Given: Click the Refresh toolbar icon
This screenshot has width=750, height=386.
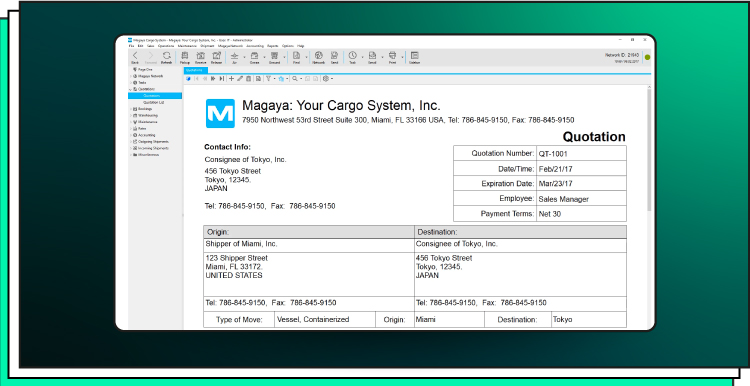Looking at the screenshot, I should tap(166, 55).
